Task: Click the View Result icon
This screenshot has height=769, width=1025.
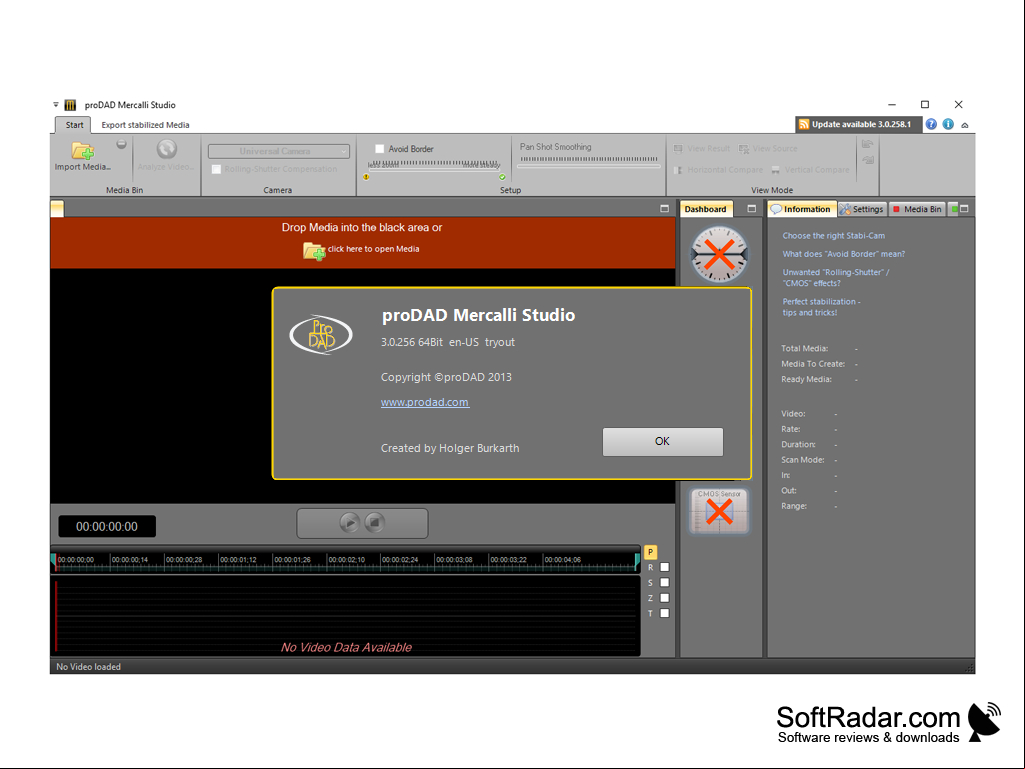Action: (679, 148)
